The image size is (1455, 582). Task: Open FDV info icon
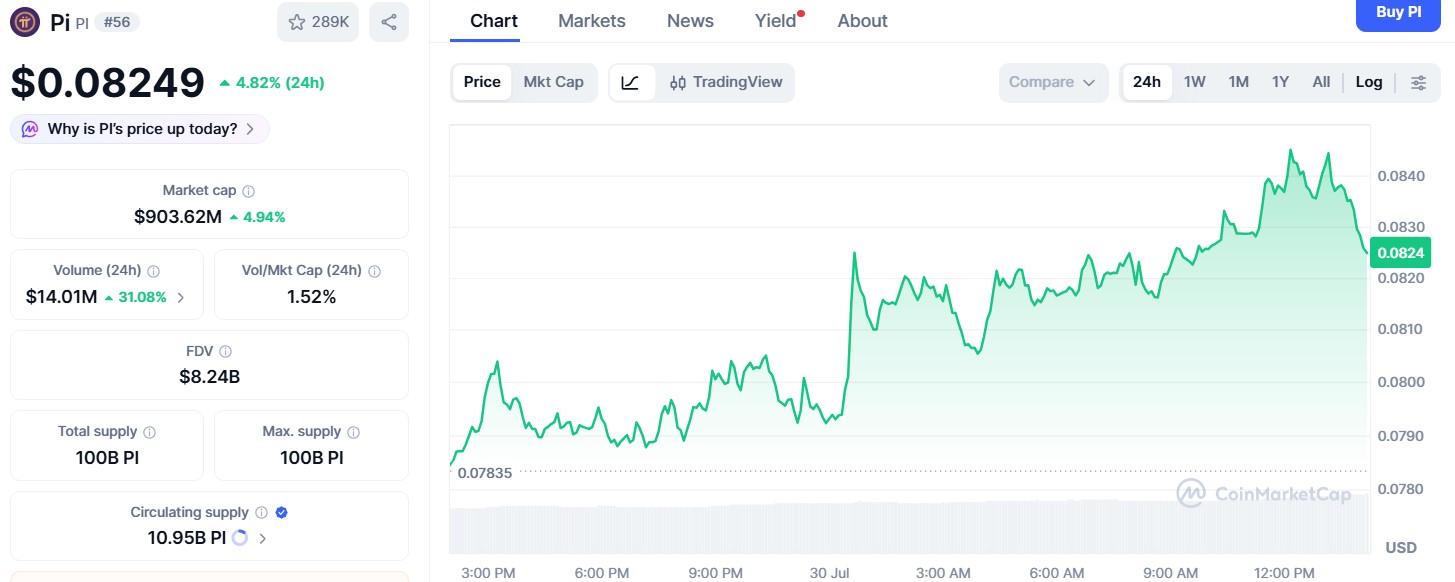coord(225,352)
